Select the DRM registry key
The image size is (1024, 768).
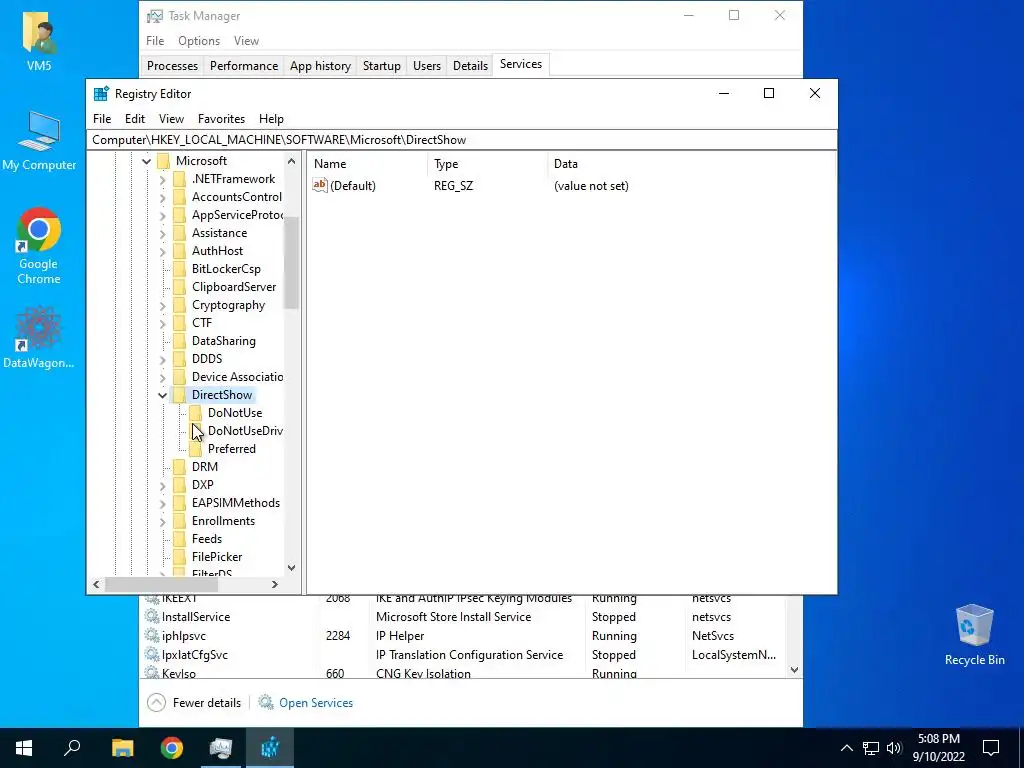tap(204, 467)
